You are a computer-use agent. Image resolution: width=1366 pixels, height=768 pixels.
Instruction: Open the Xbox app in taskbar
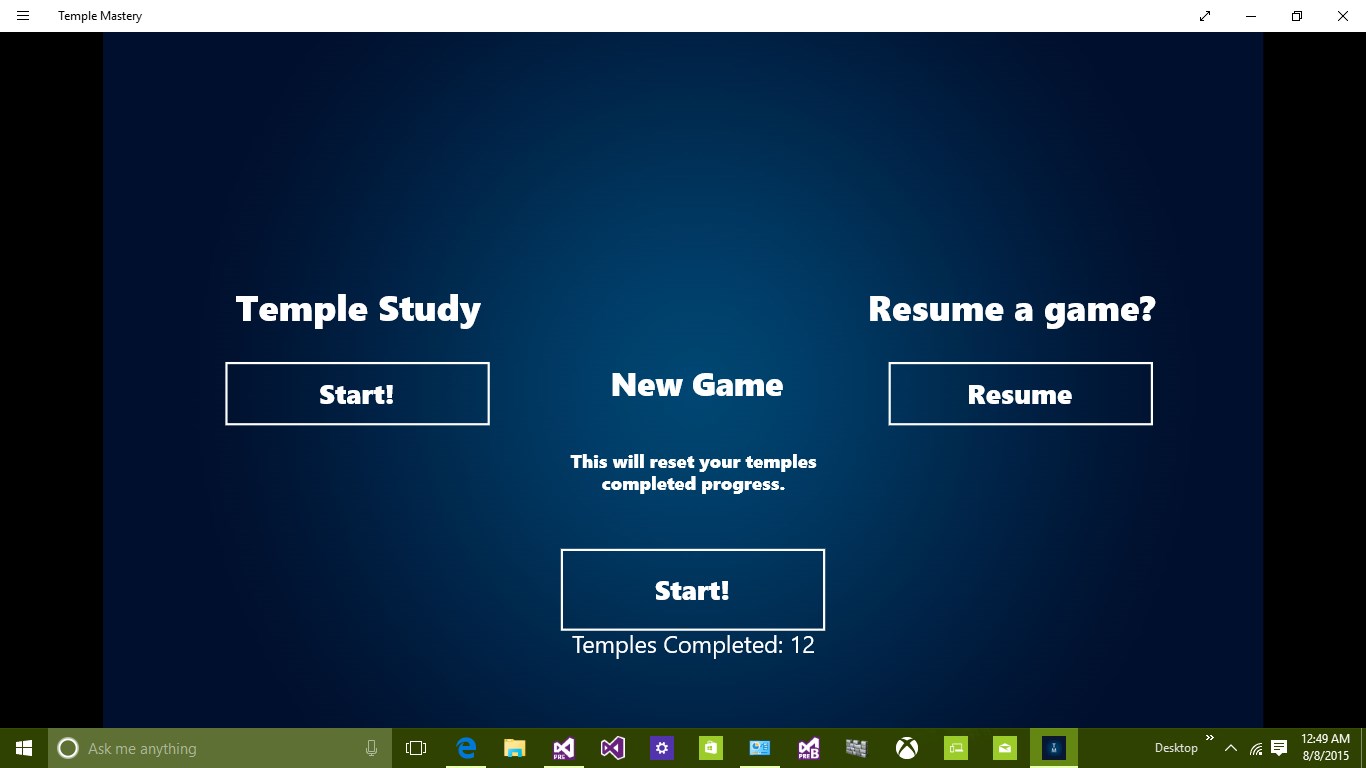click(x=907, y=748)
